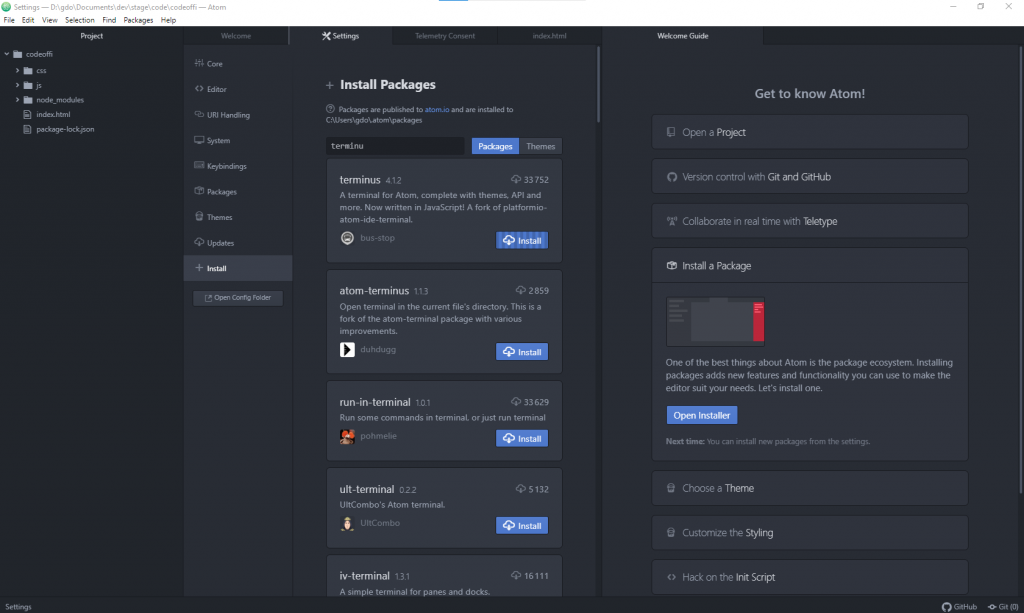Click Open Installer button

(x=702, y=415)
